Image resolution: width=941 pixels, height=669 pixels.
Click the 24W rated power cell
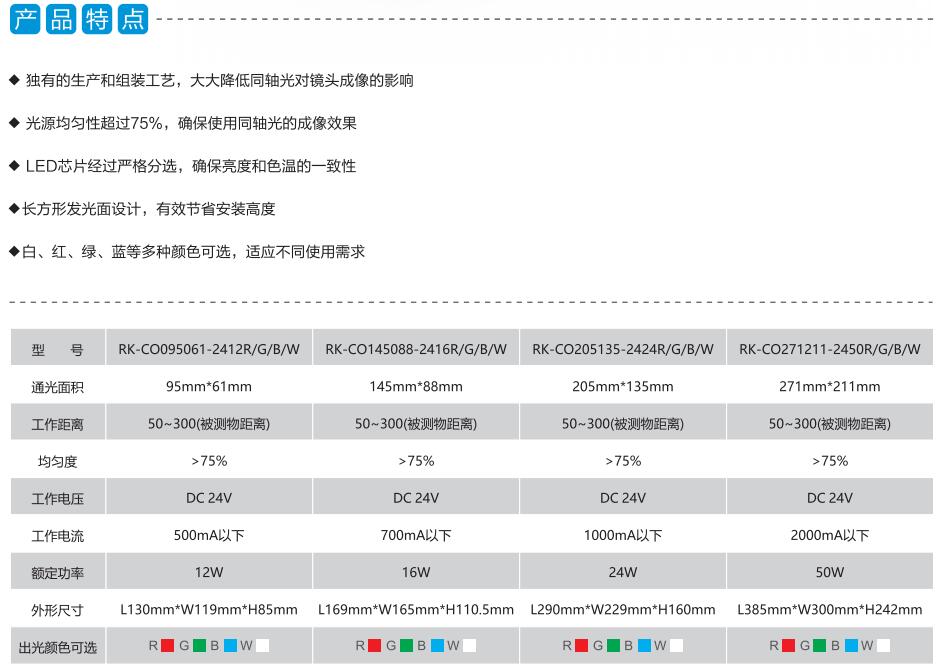(623, 572)
